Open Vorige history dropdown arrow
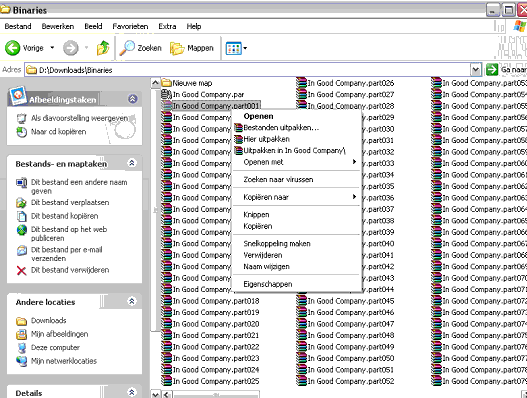Screen dimensions: 527x398 (52, 48)
